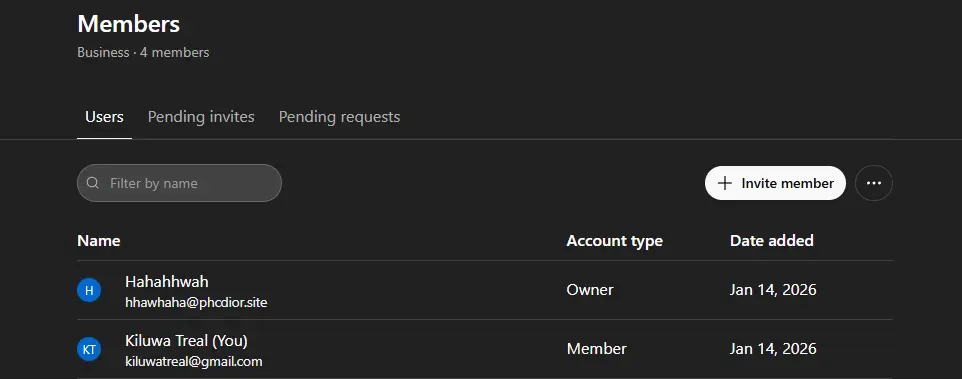Click the Owner account type for Hahahhwah
The height and width of the screenshot is (379, 962).
click(590, 290)
